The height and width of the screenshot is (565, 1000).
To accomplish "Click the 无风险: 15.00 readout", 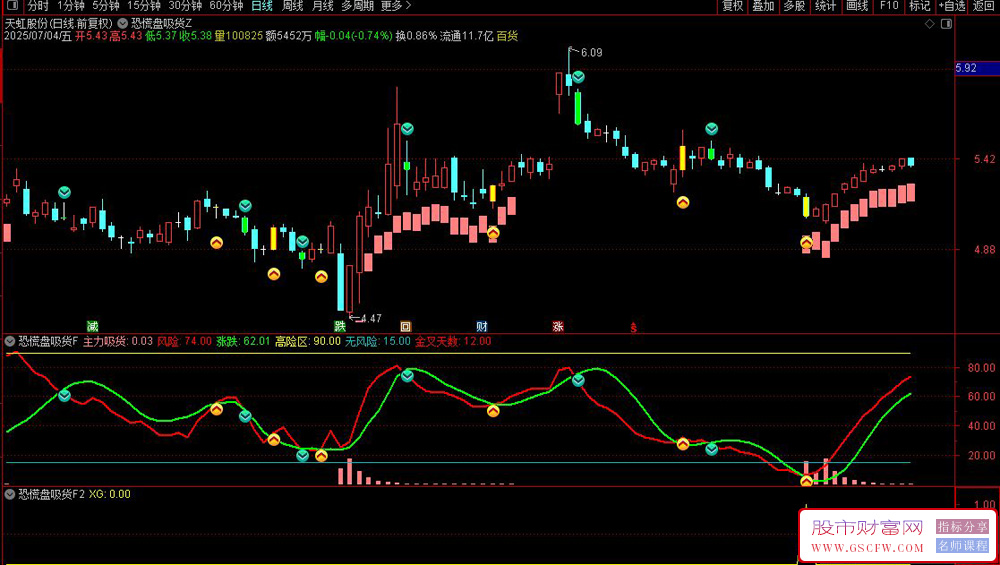I will (x=378, y=341).
